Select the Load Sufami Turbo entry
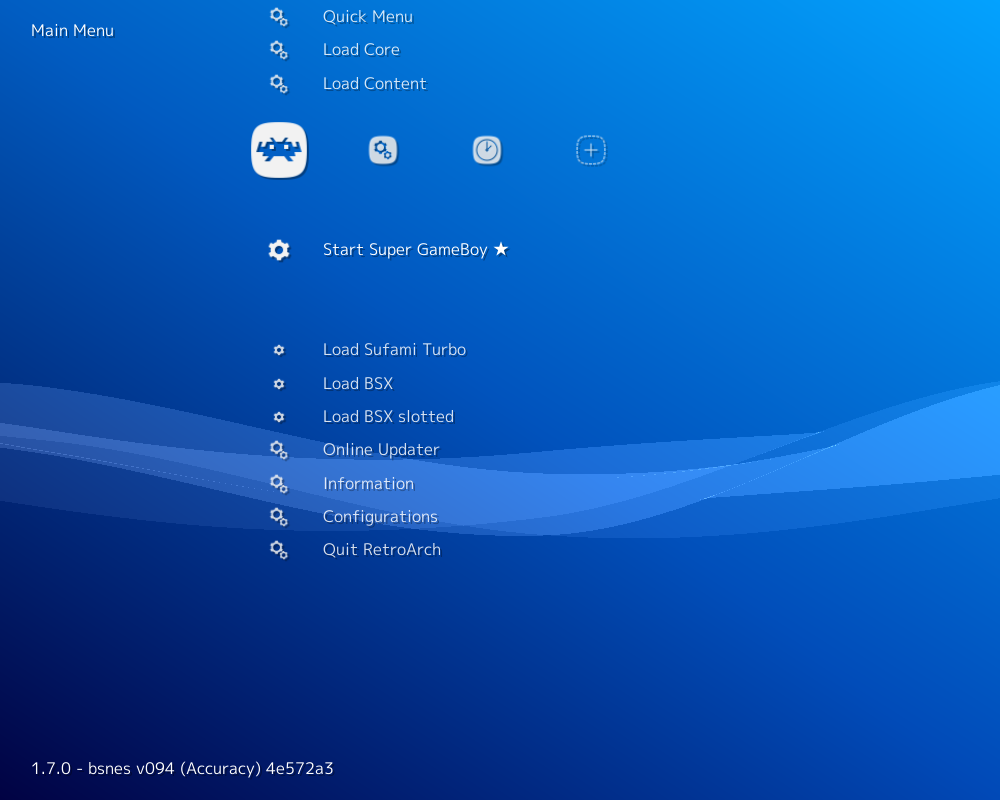This screenshot has height=800, width=1000. pos(394,350)
